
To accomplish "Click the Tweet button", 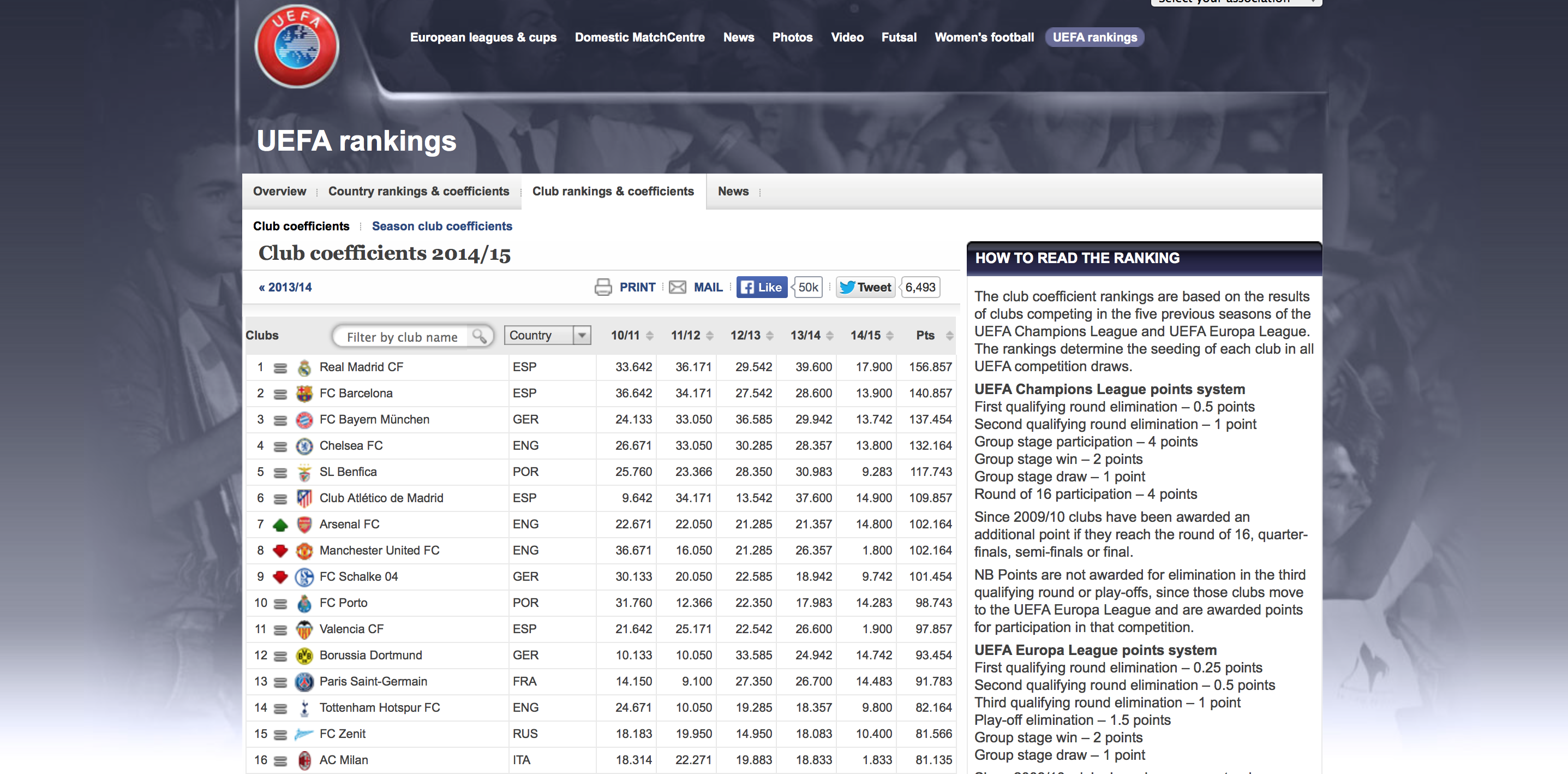I will pos(866,287).
